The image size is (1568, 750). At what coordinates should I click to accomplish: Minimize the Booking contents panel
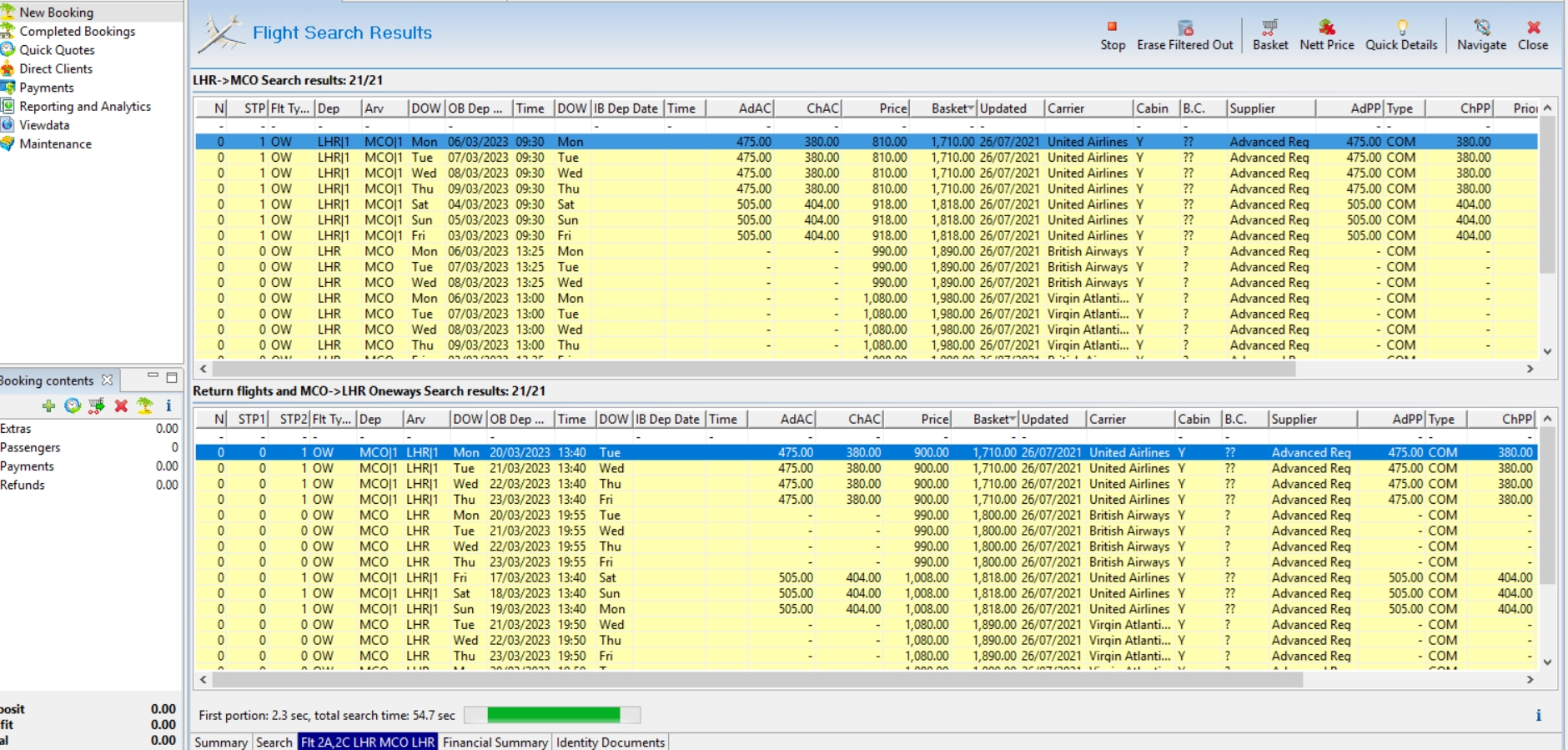pyautogui.click(x=153, y=377)
